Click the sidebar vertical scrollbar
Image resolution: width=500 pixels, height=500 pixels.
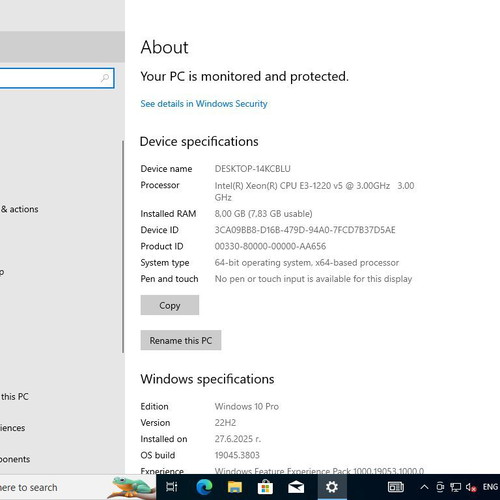point(123,247)
